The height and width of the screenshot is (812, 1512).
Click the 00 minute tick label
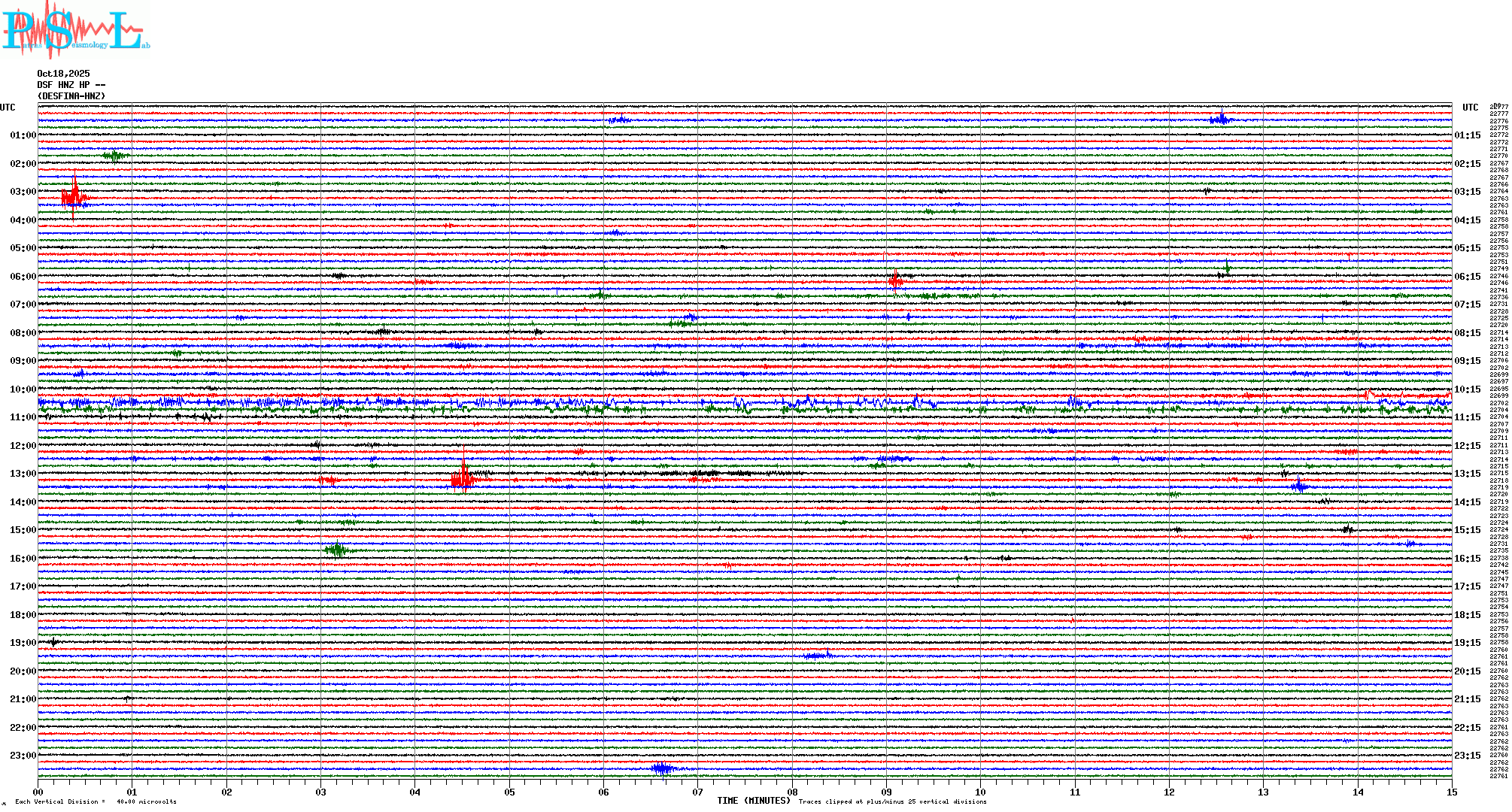coord(38,792)
